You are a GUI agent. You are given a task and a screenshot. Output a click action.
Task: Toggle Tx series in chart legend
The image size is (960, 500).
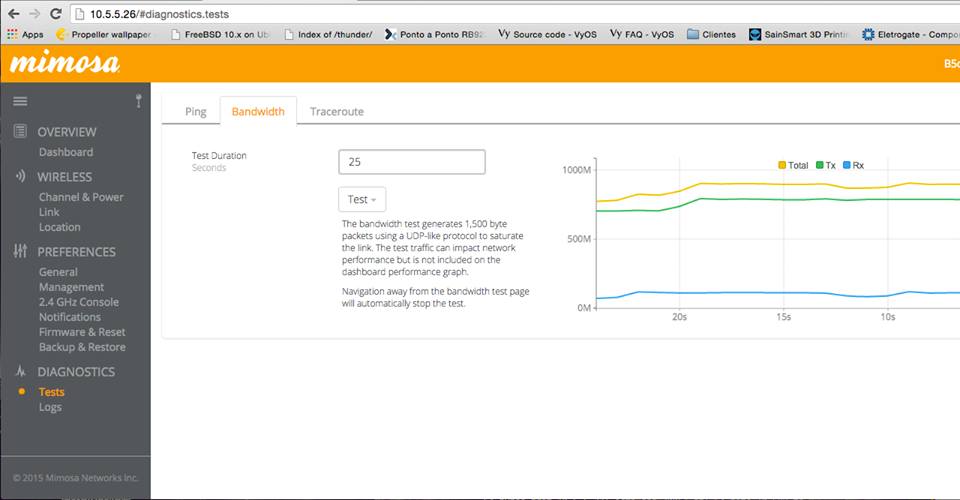click(x=825, y=165)
